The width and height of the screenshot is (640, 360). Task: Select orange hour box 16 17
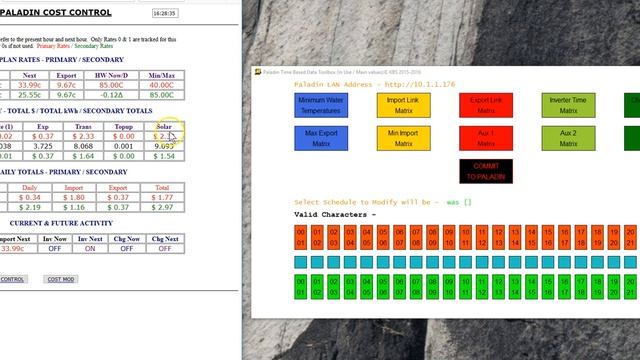(x=564, y=237)
